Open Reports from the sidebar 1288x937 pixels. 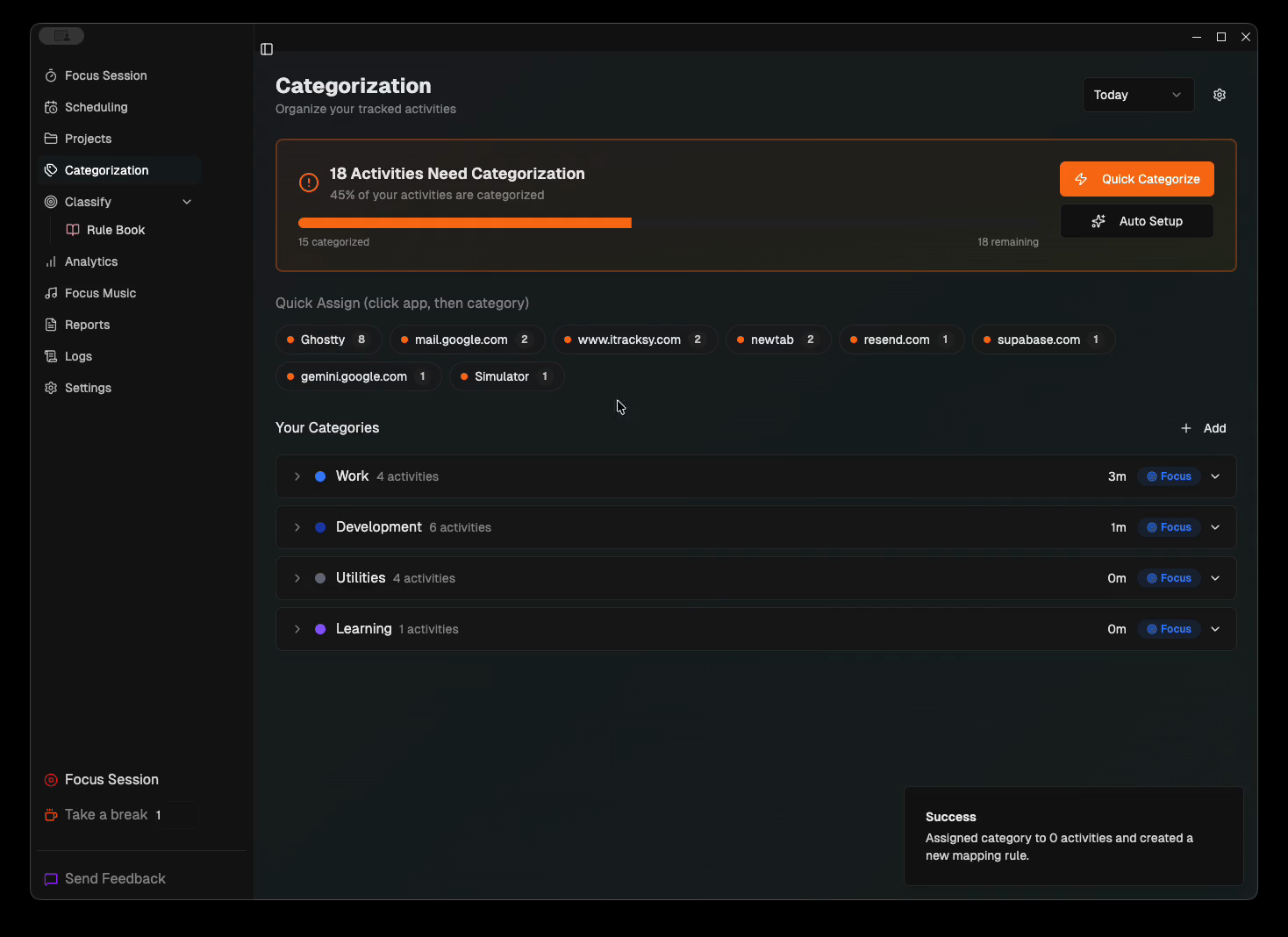(x=87, y=325)
